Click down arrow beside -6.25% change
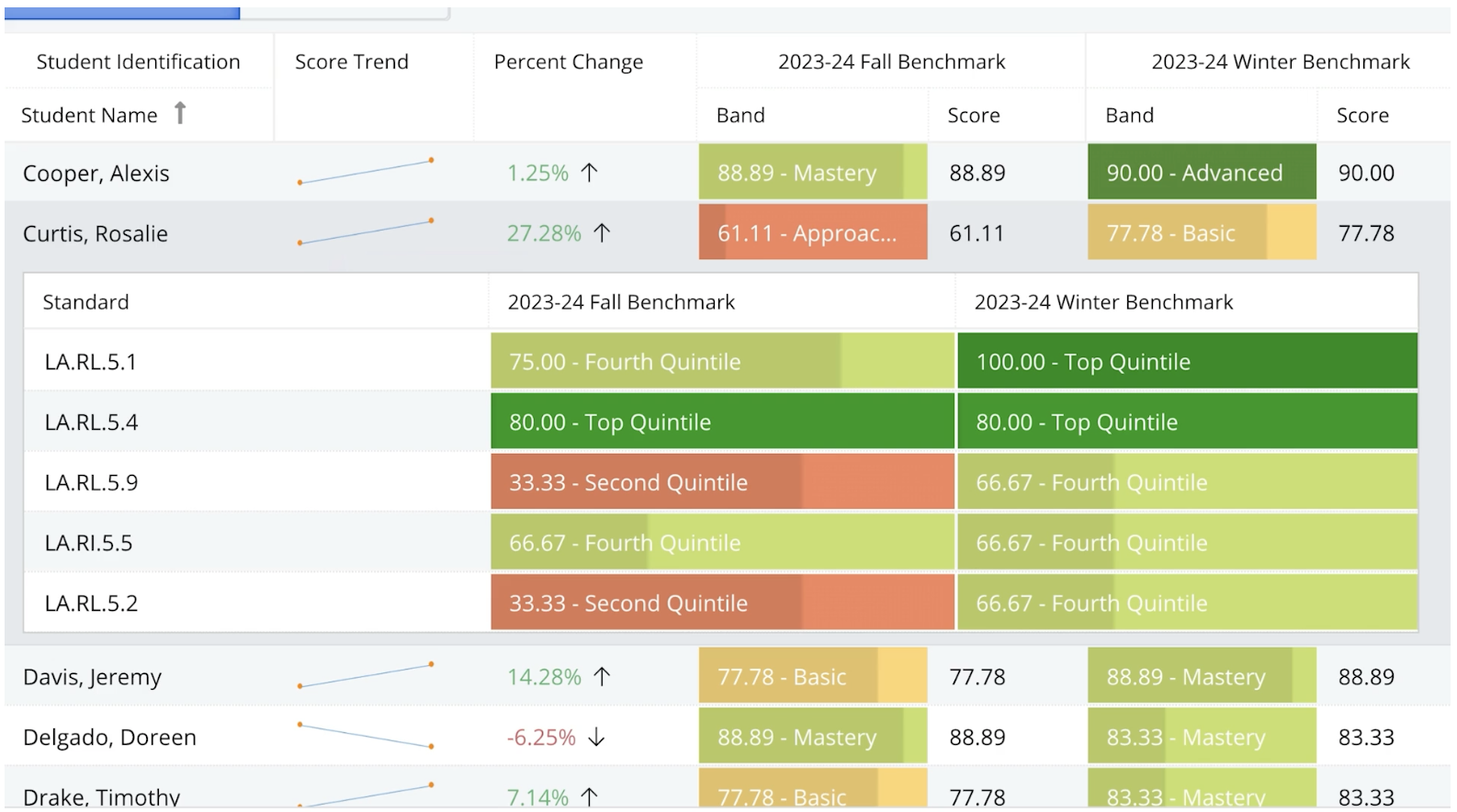This screenshot has width=1457, height=812. coord(597,737)
